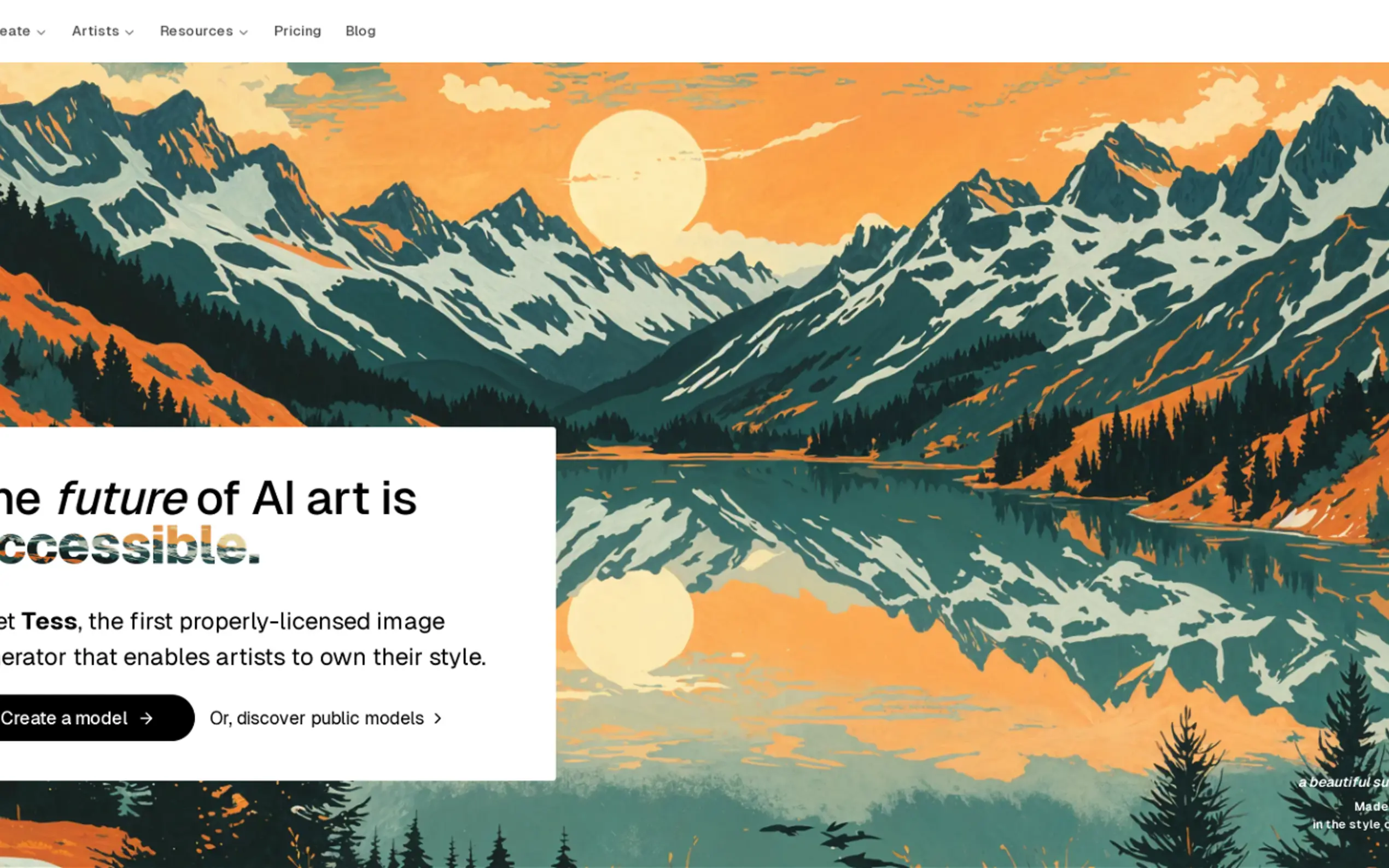Expand the chevron beside Artists
Screen dimensions: 1389x868
[130, 32]
